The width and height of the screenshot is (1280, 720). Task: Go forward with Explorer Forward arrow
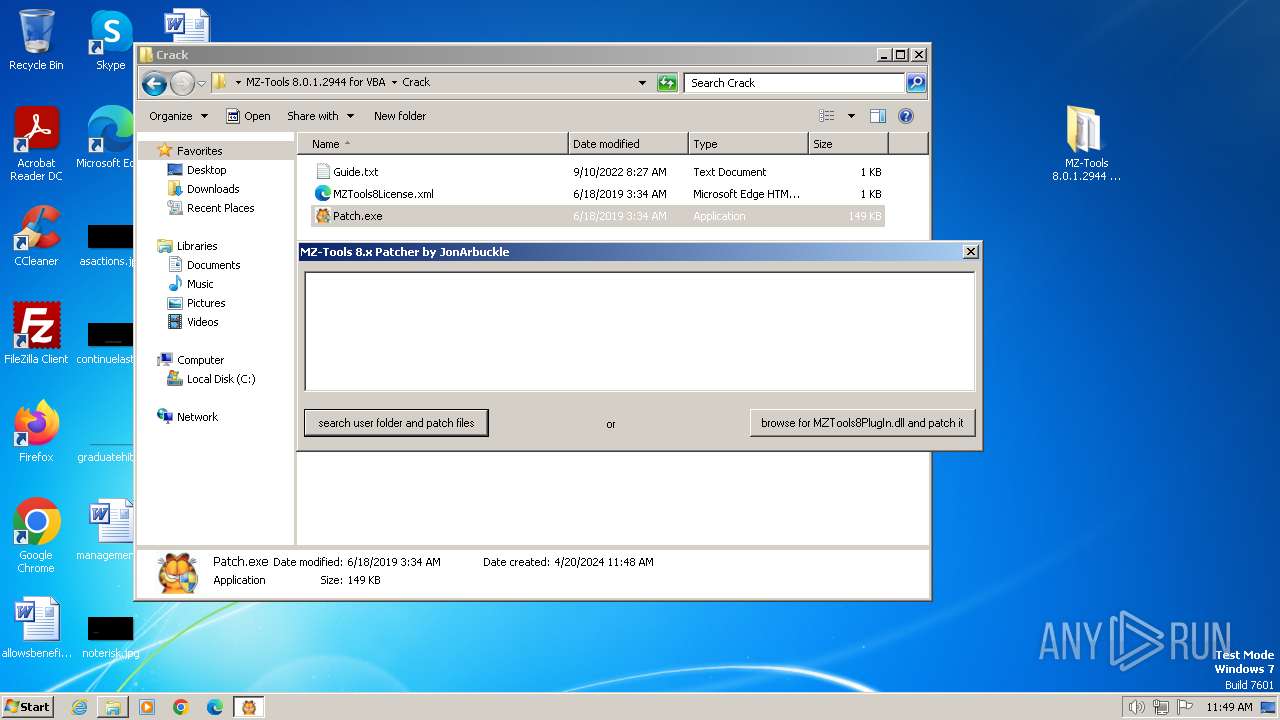(182, 83)
